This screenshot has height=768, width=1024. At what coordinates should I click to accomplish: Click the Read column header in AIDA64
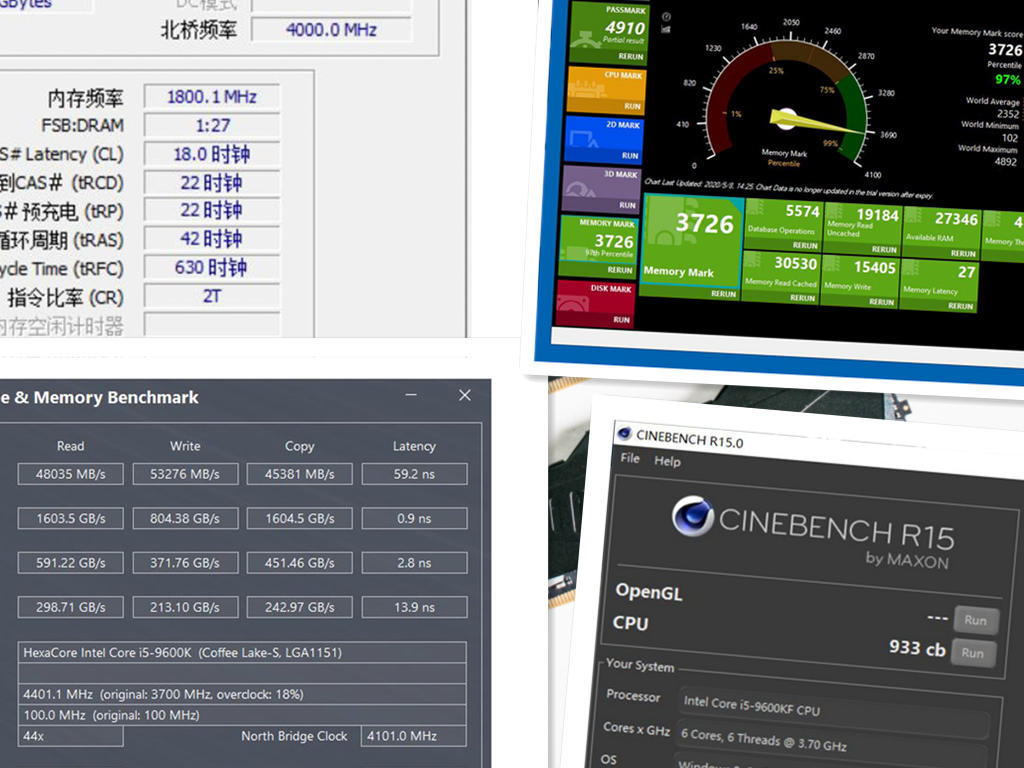(71, 446)
